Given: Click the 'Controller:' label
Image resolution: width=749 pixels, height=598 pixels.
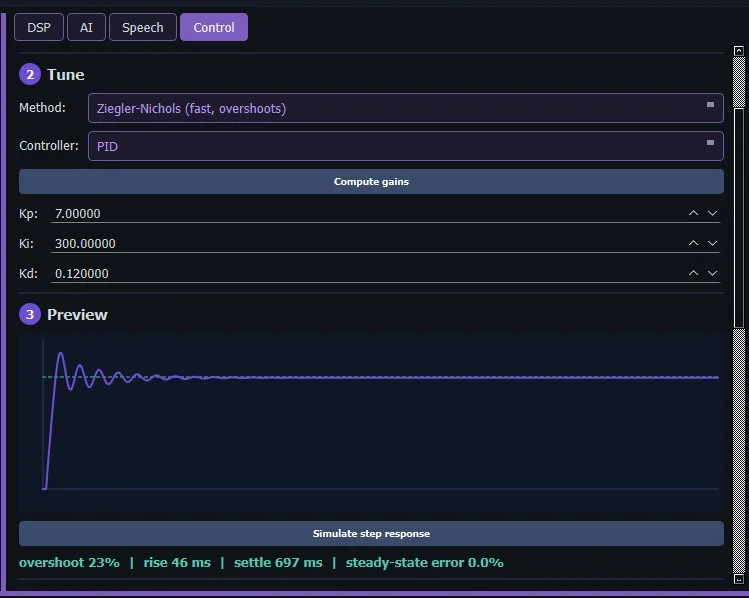Looking at the screenshot, I should (x=49, y=146).
